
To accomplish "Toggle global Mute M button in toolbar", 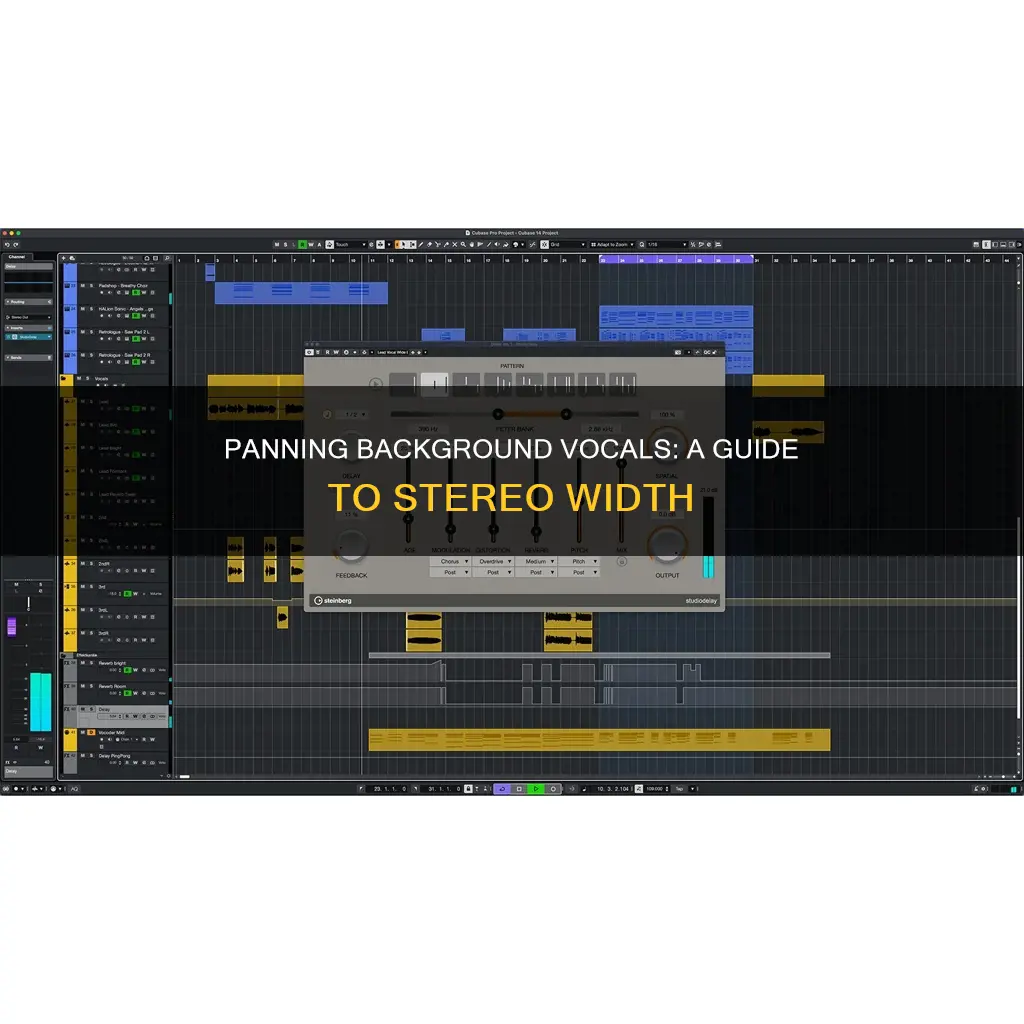I will 276,244.
